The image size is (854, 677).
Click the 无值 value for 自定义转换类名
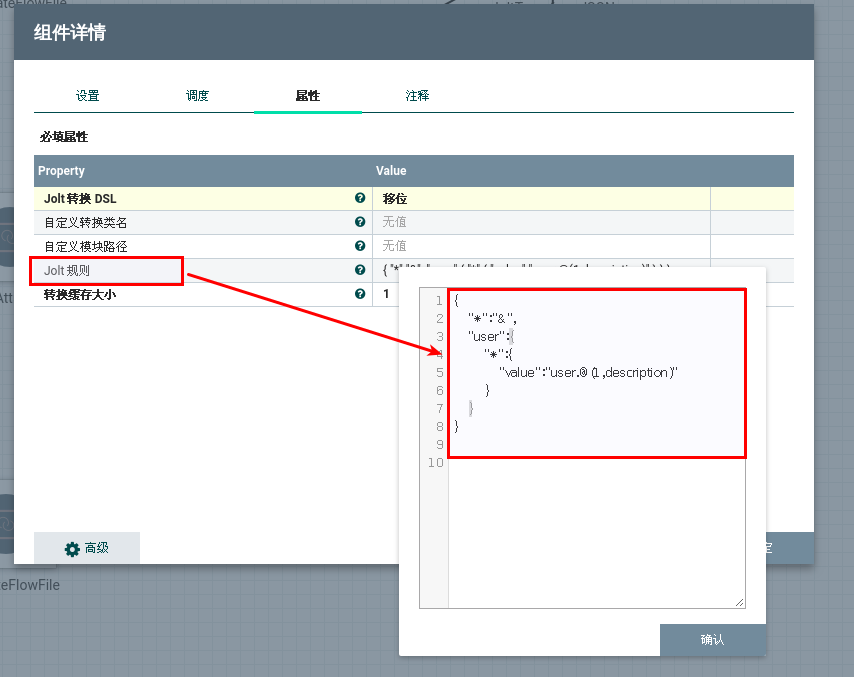395,222
